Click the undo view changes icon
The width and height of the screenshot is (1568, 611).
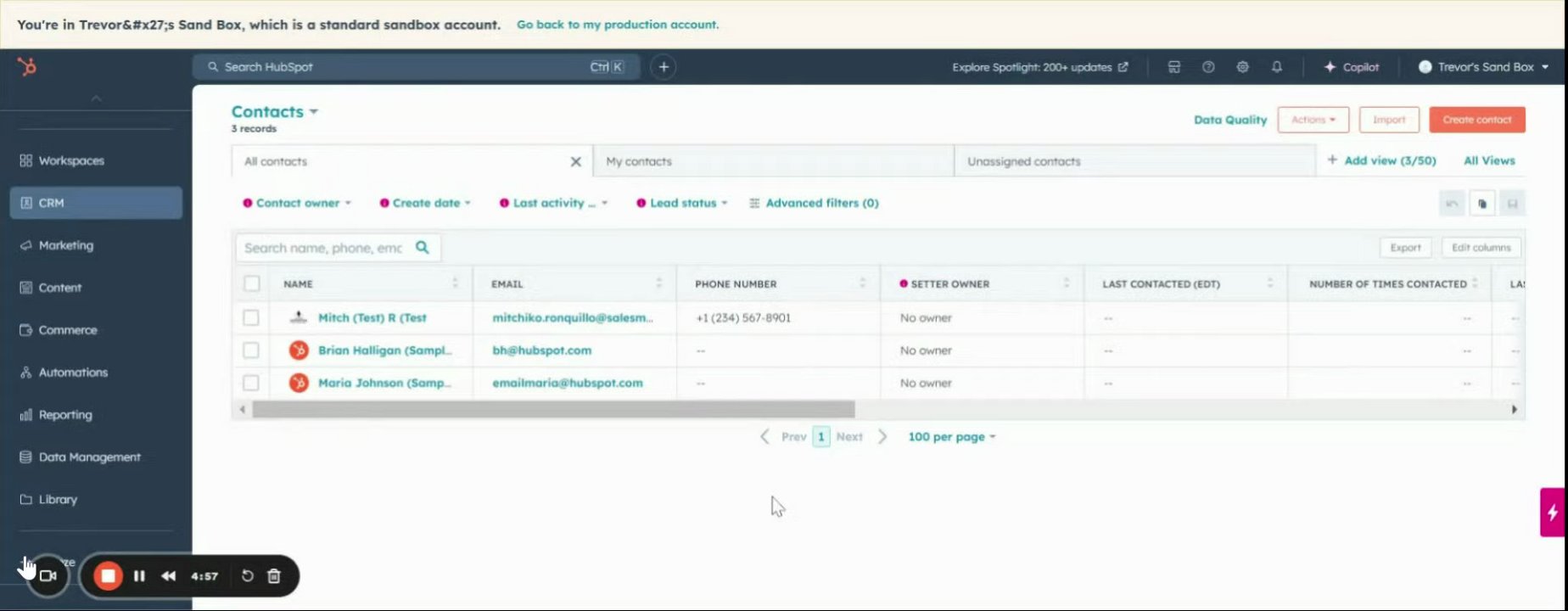pos(1452,204)
